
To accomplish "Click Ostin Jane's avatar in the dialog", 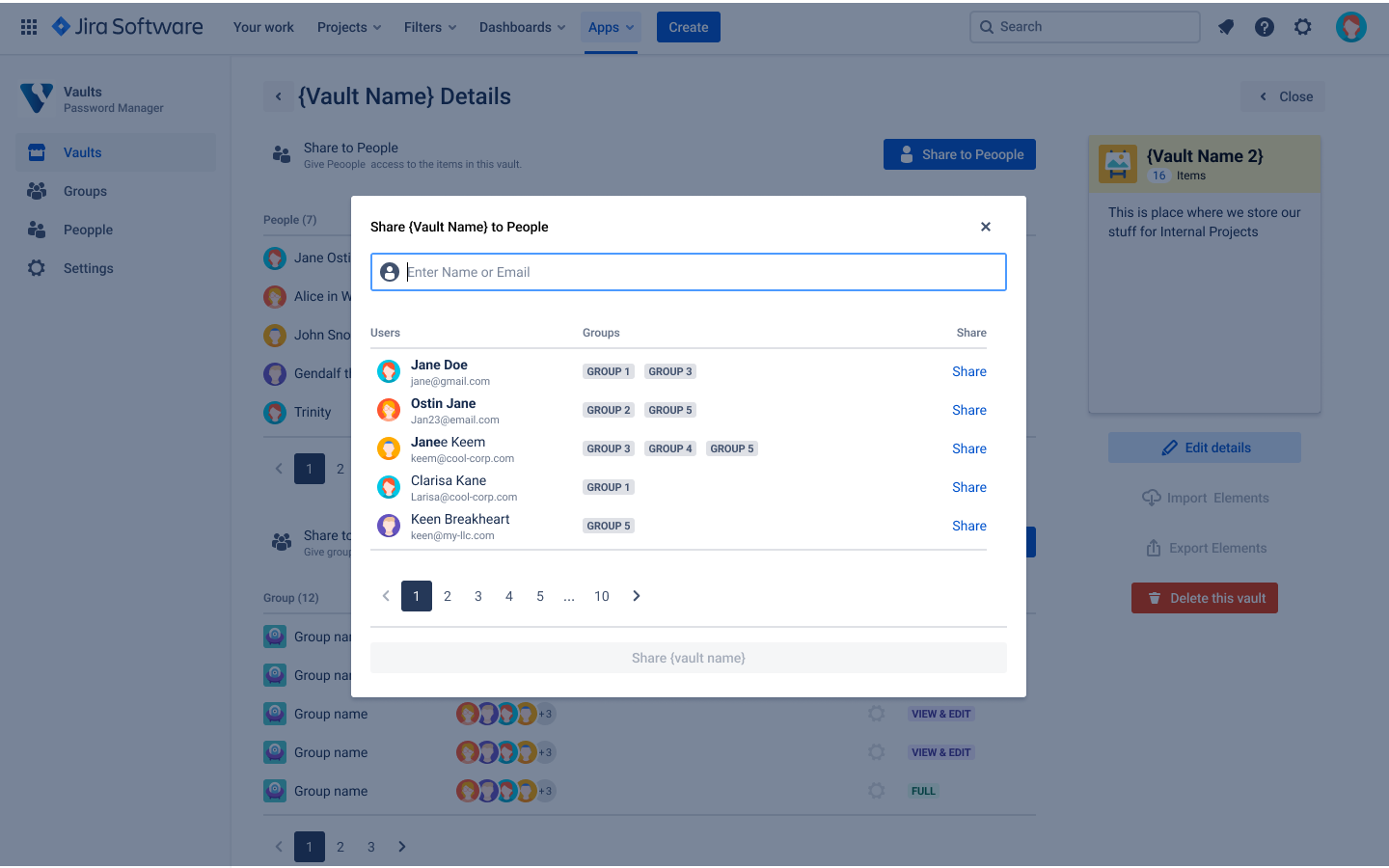I will pyautogui.click(x=389, y=410).
